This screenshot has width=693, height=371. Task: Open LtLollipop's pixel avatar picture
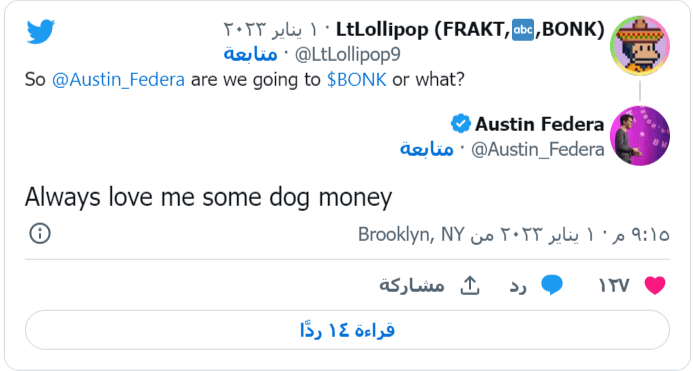coord(640,46)
